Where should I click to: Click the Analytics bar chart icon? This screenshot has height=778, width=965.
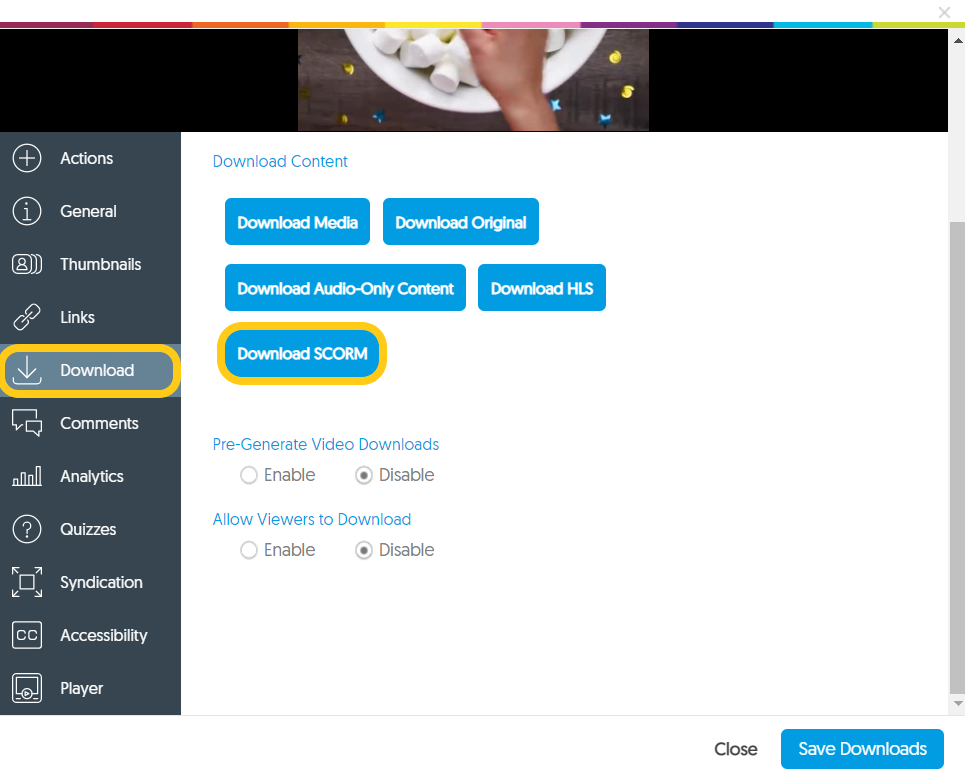(x=27, y=476)
